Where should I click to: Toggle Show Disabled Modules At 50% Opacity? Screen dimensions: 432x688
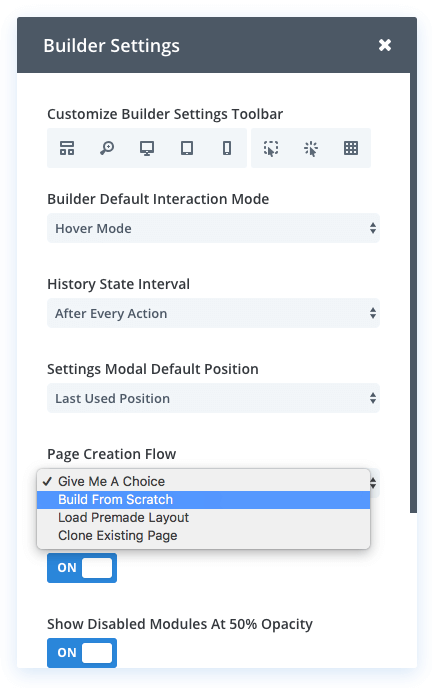(82, 653)
